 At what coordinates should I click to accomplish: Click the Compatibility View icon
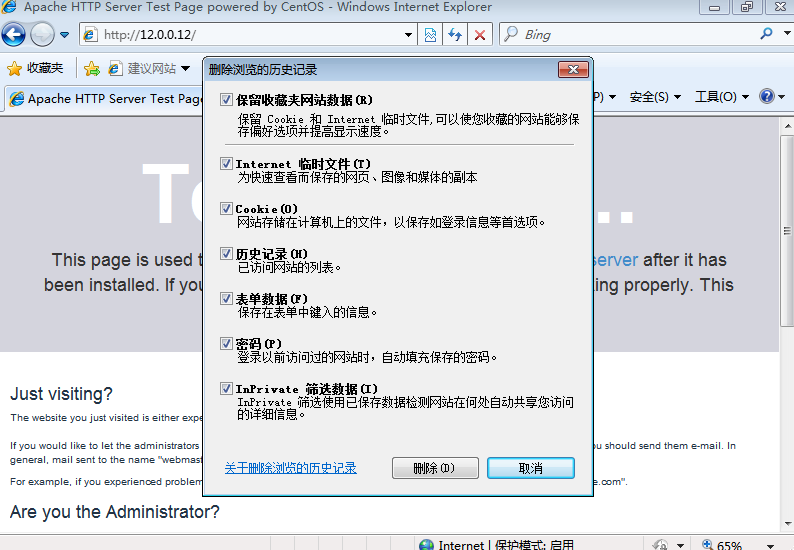(430, 35)
